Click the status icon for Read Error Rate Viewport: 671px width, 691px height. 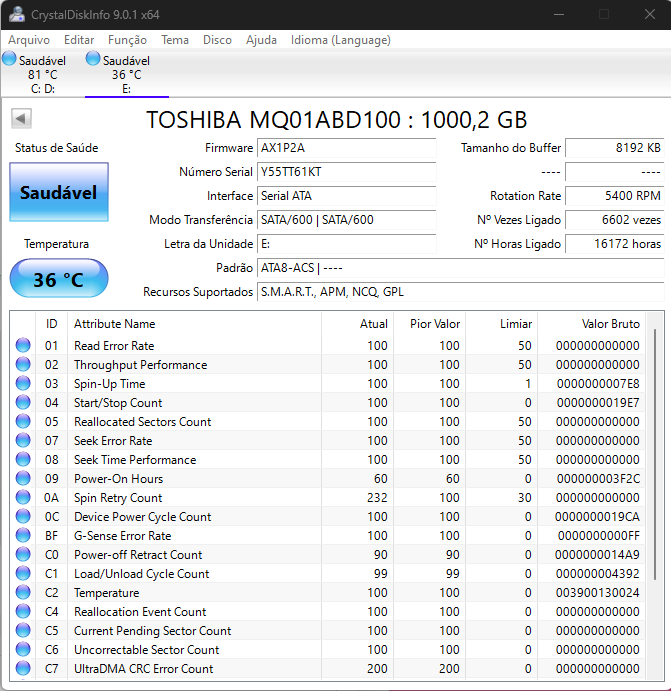point(23,345)
